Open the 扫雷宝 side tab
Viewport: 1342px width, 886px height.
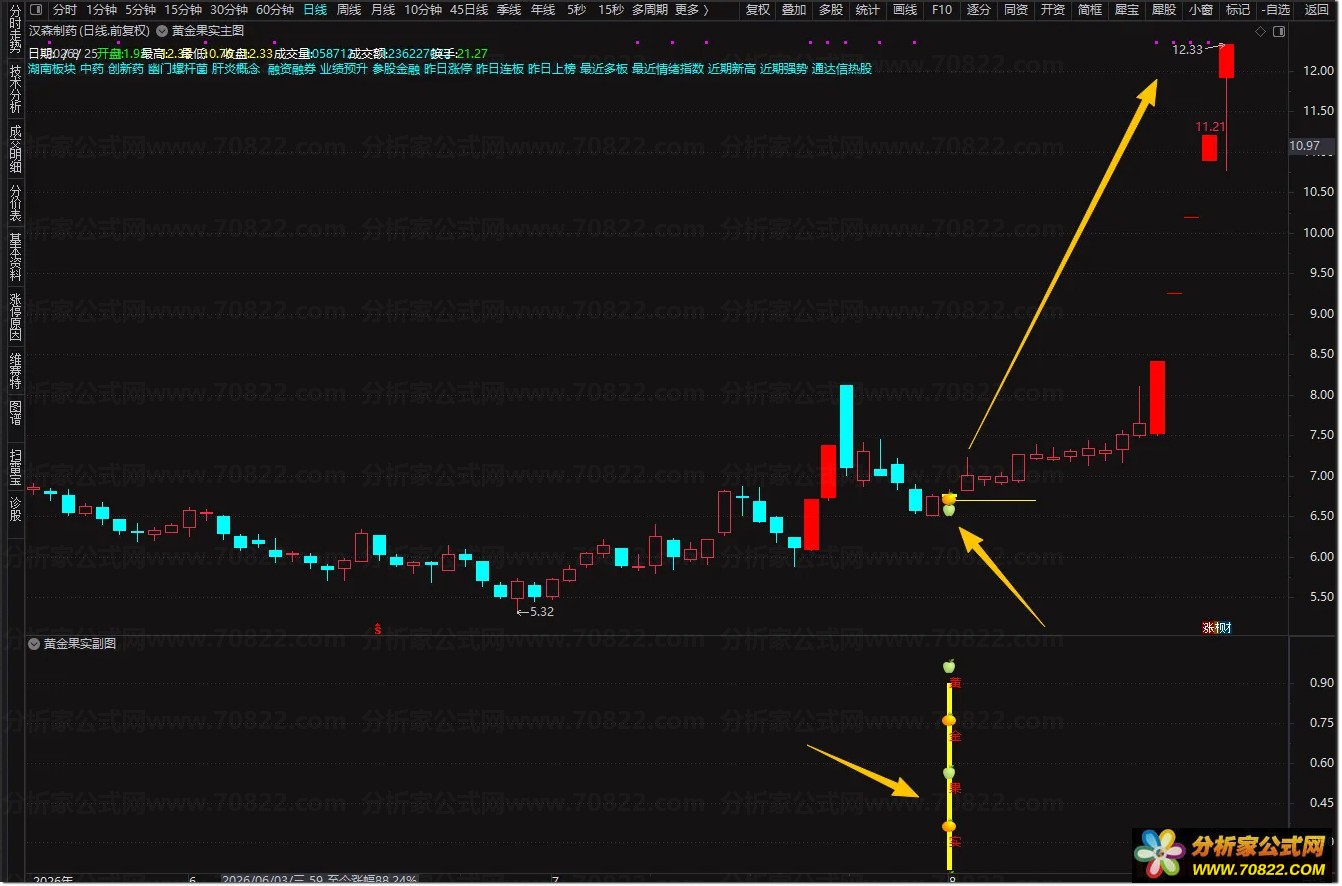tap(15, 466)
